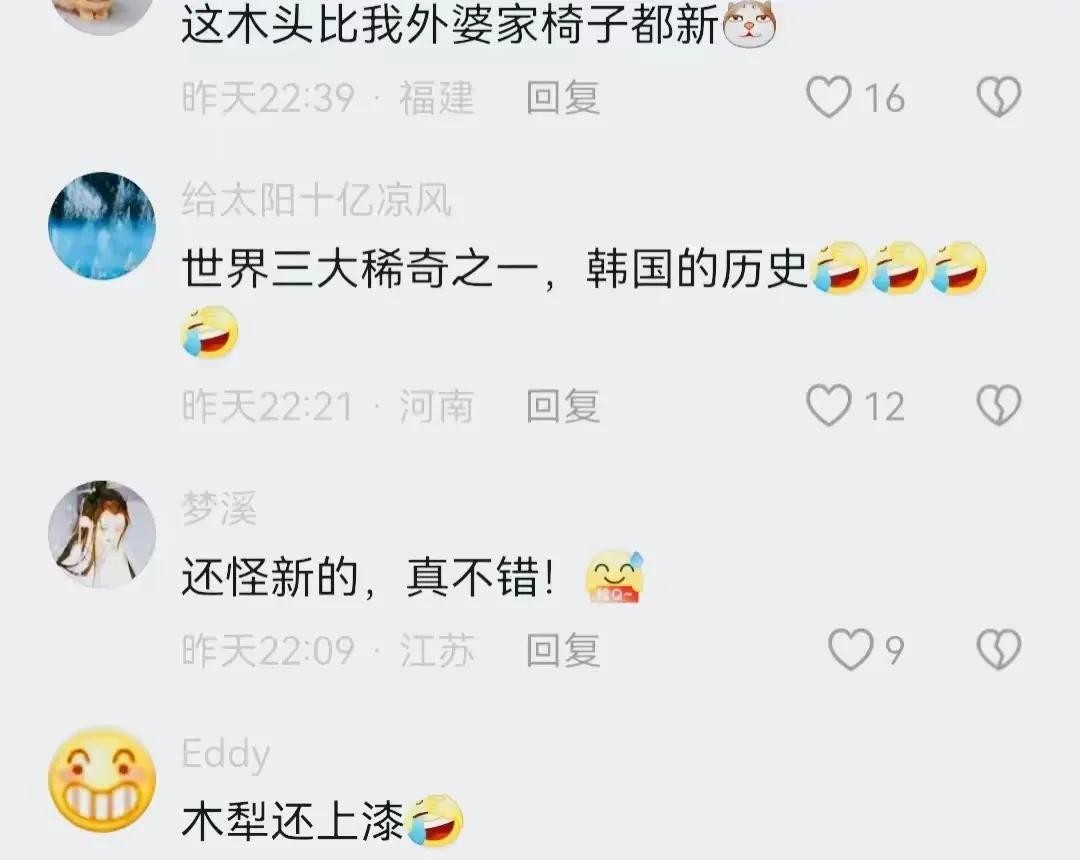Screen dimensions: 1080x860
Task: Reply to 梦溪's comment via 回复
Action: tap(563, 650)
